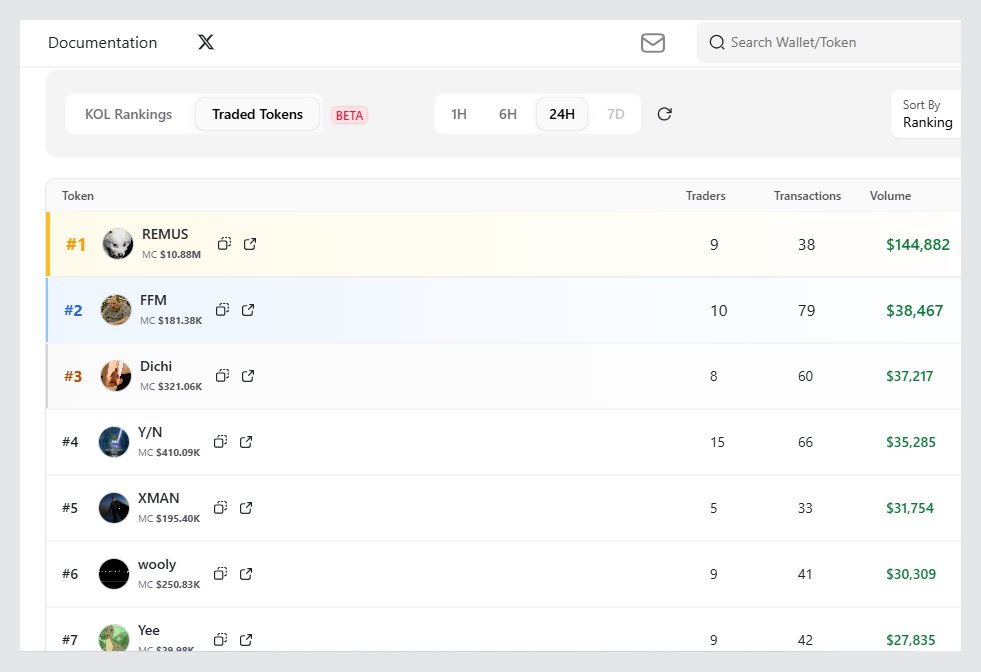Click the Yee token name

pyautogui.click(x=149, y=630)
